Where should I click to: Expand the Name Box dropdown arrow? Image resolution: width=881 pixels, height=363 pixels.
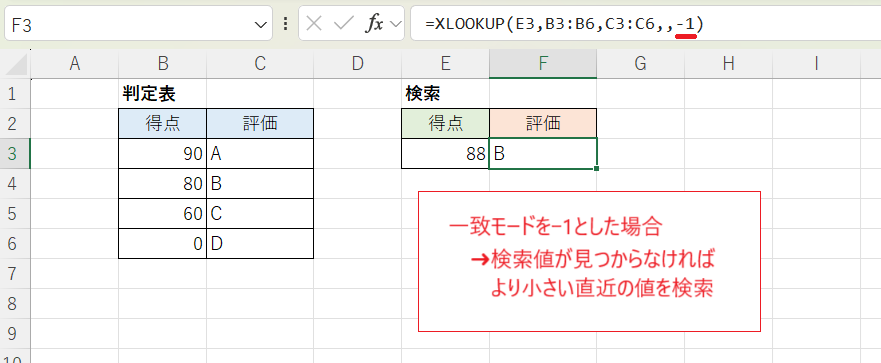coord(260,25)
